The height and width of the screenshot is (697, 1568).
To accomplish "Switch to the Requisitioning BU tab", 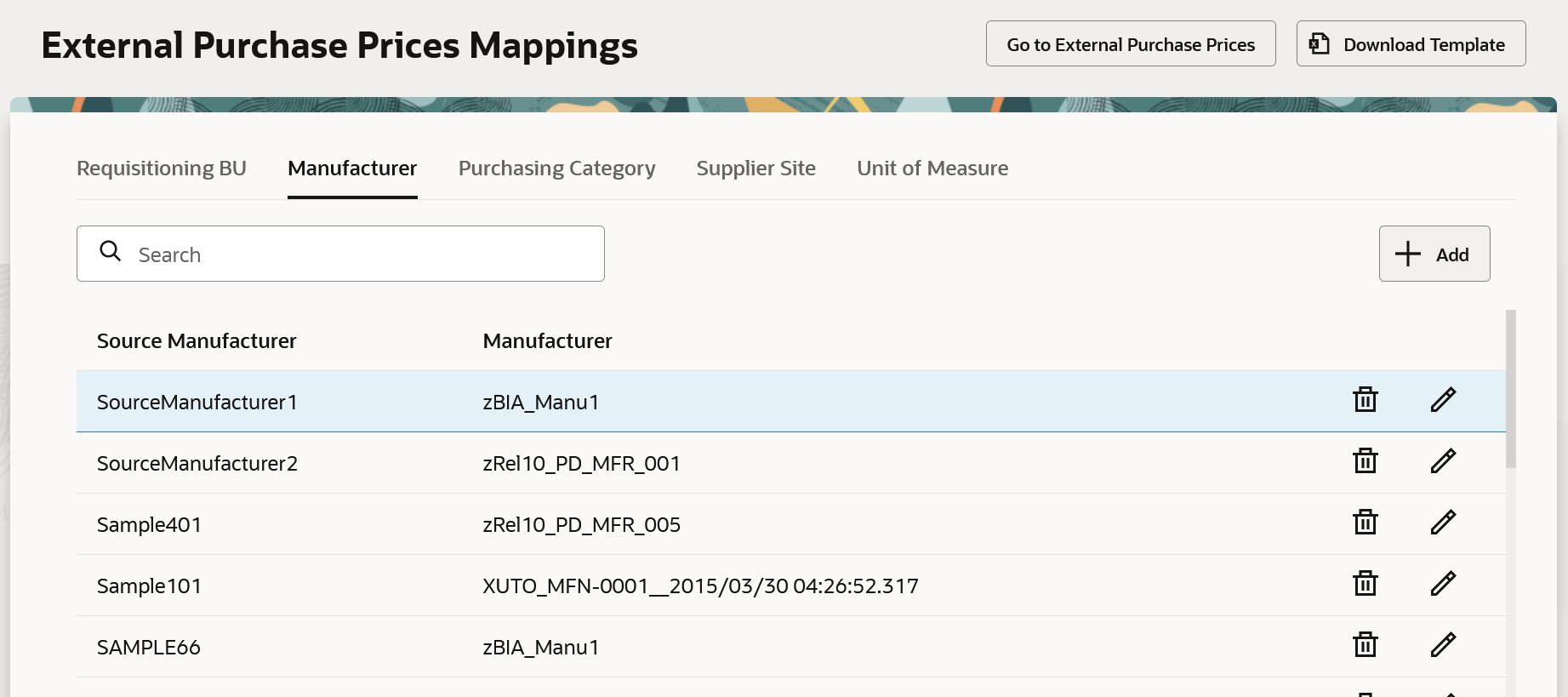I will [x=162, y=169].
